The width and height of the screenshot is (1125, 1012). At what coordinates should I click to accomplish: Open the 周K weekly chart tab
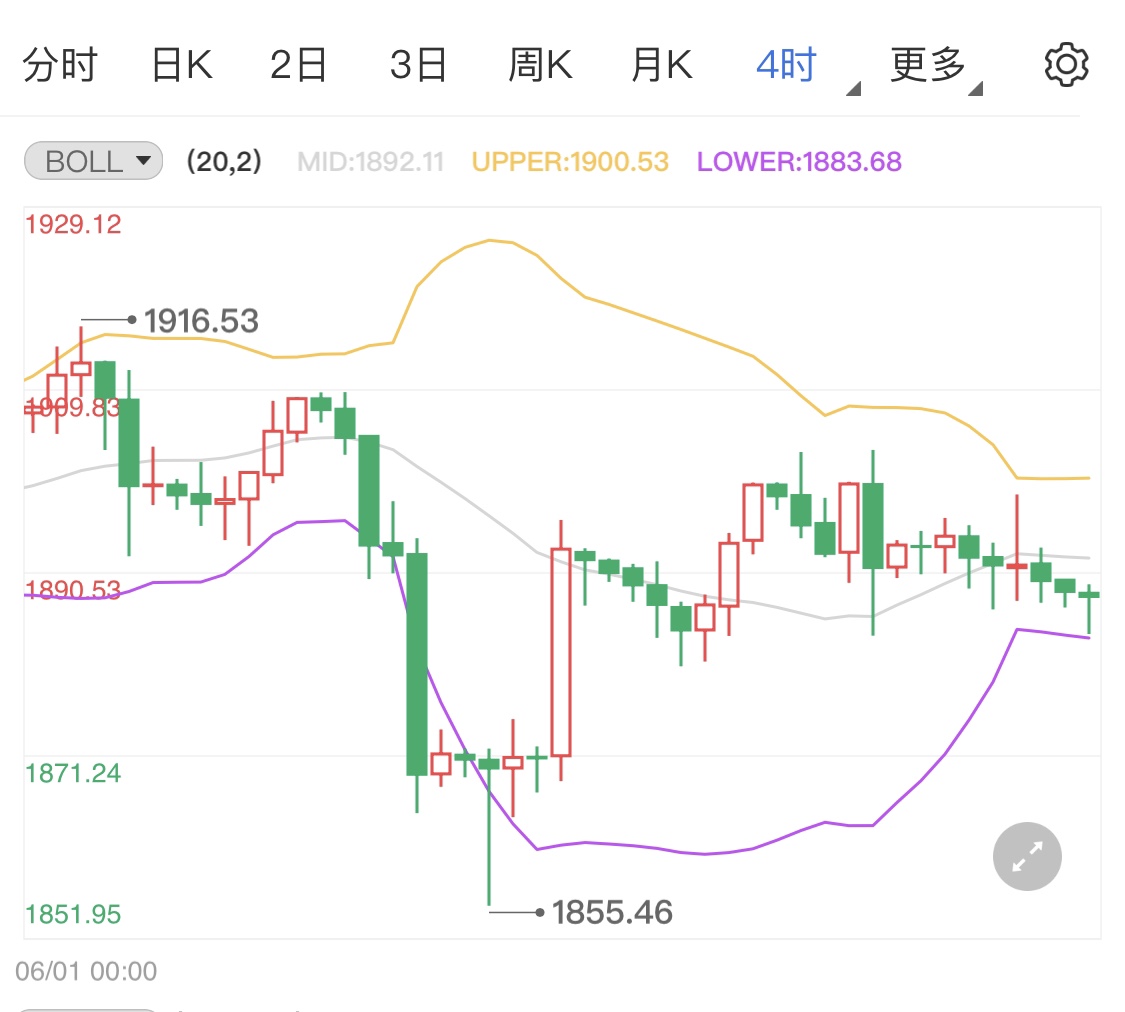tap(540, 65)
